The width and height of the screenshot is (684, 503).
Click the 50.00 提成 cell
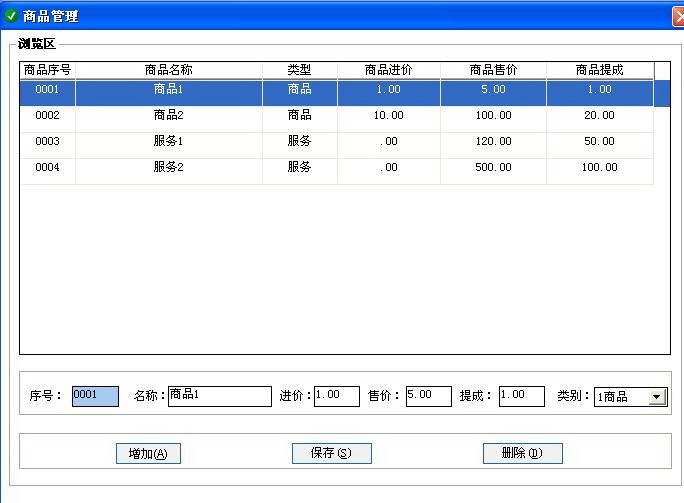pos(600,145)
